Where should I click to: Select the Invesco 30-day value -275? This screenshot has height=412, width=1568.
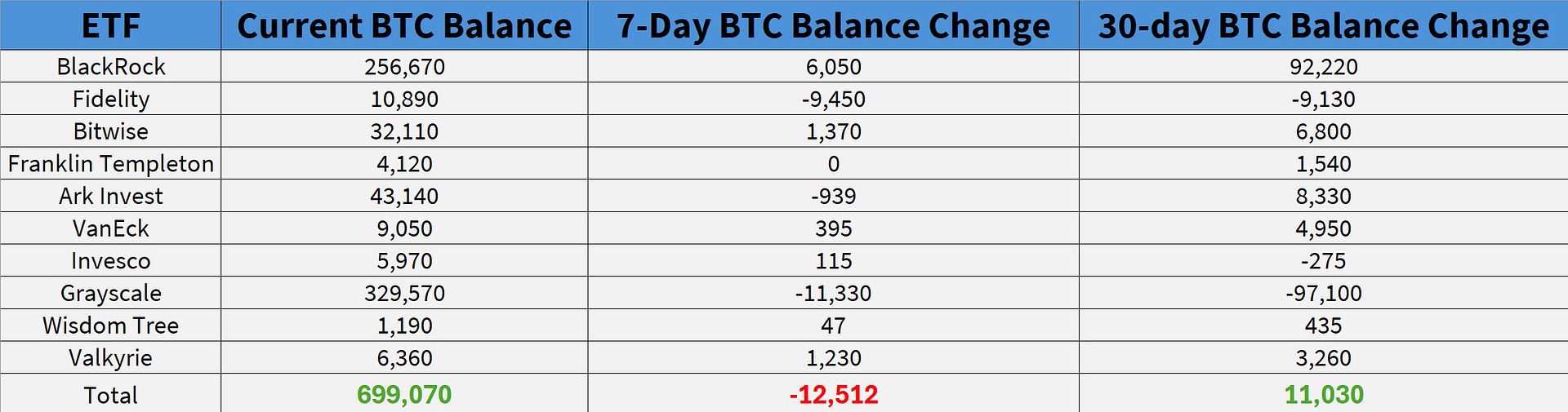1323,261
